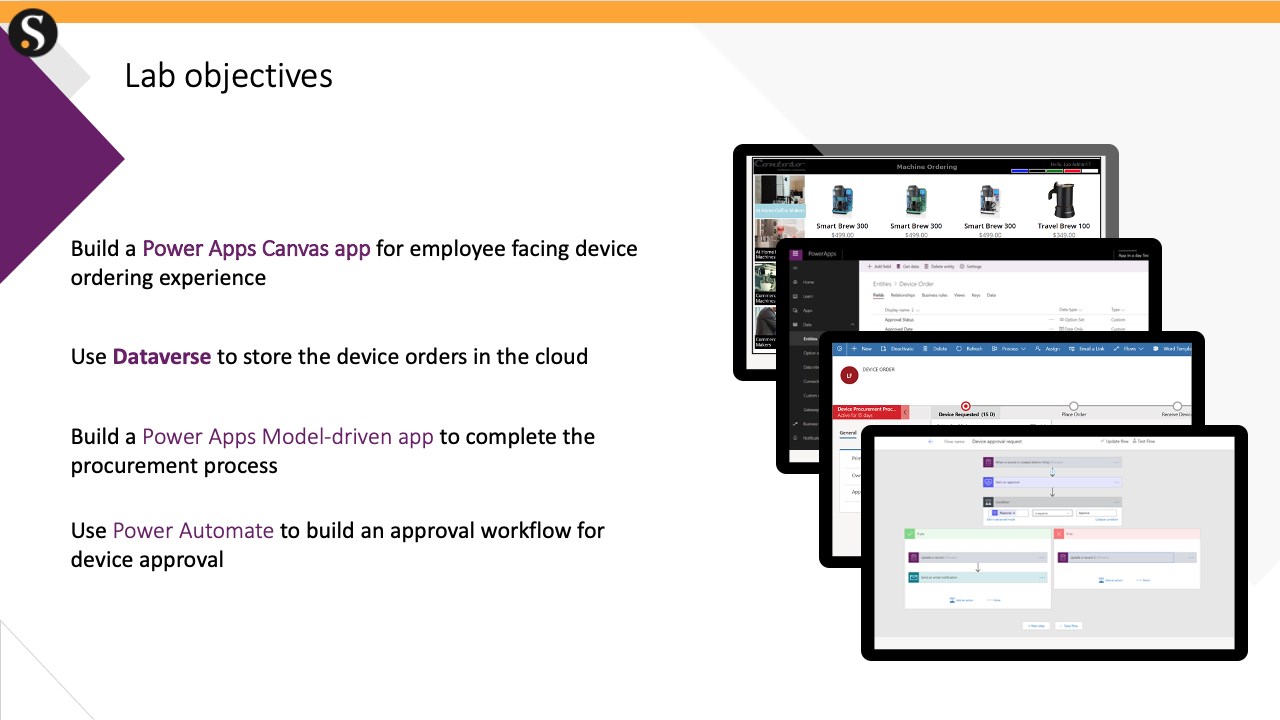
Task: Click the circular S logo at top-left
Action: (x=33, y=32)
